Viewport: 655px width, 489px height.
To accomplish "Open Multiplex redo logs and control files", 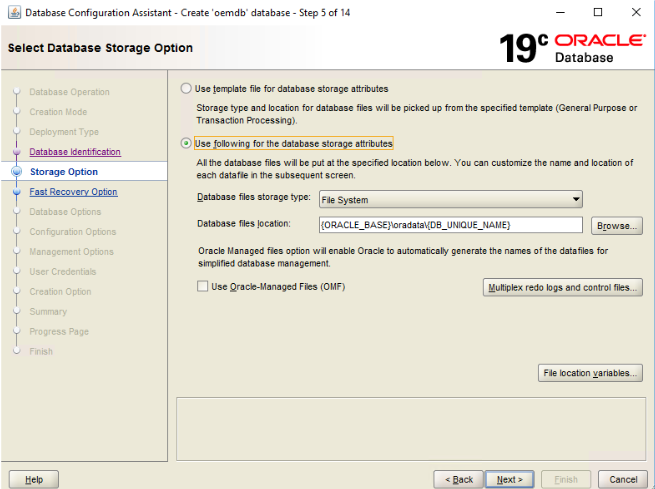I will coord(562,288).
